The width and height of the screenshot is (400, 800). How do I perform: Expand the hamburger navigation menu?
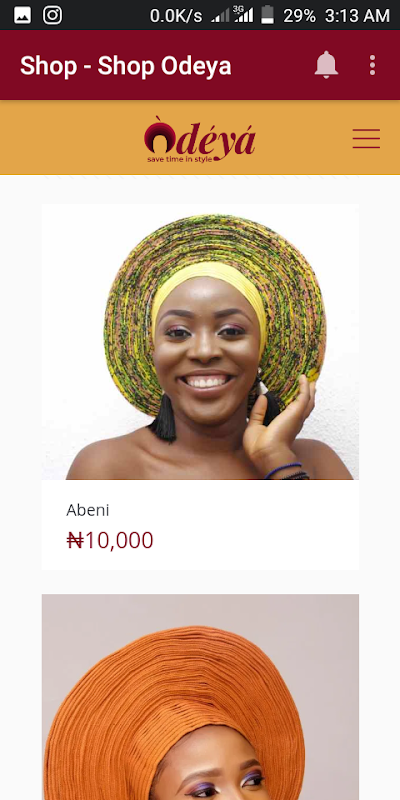(366, 139)
